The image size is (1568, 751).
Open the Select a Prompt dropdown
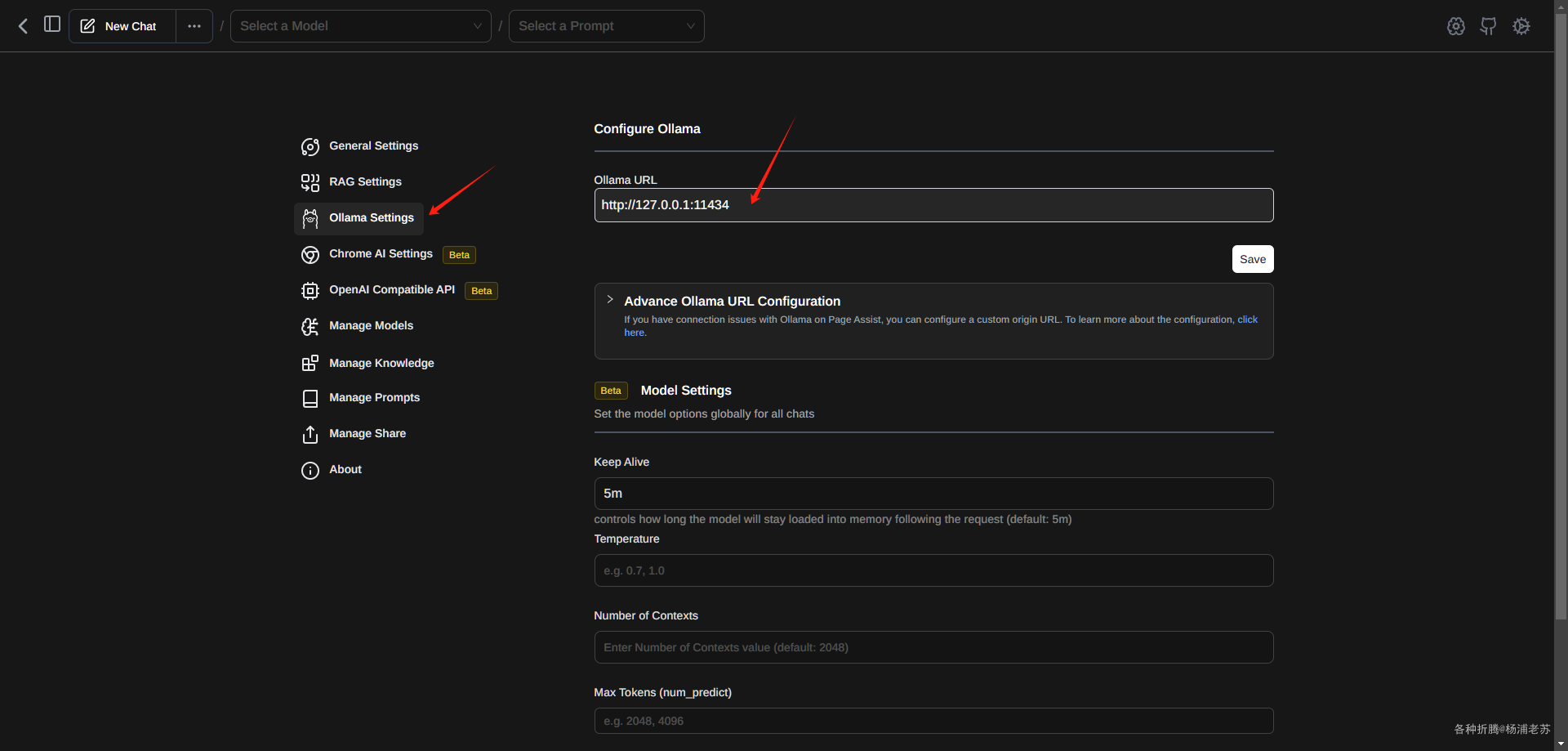(606, 26)
